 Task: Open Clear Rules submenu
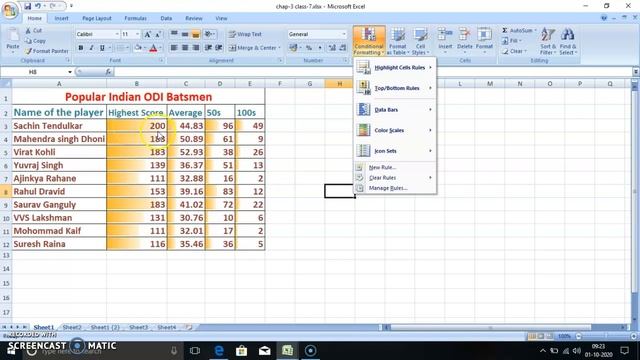click(395, 178)
